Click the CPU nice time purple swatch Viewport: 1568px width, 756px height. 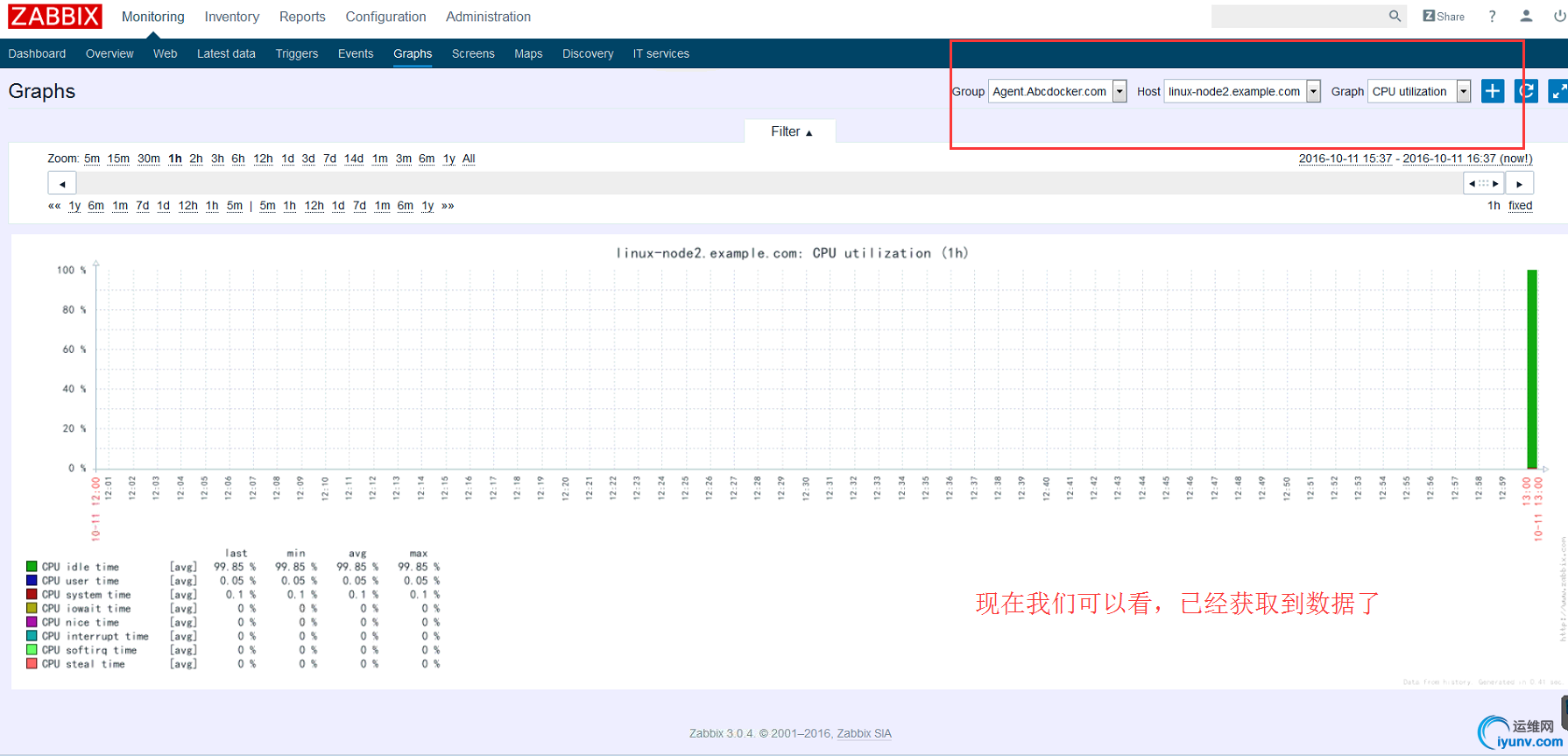pos(32,622)
